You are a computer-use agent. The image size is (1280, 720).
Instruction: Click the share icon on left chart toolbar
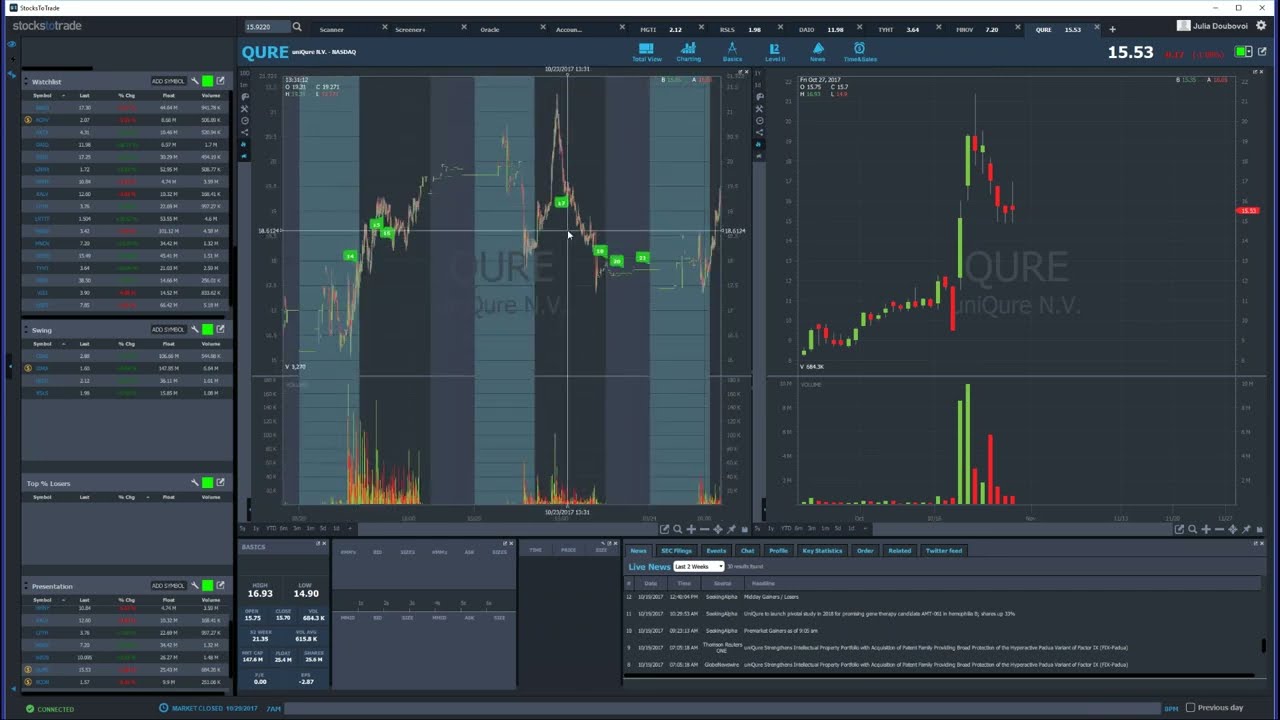(245, 132)
